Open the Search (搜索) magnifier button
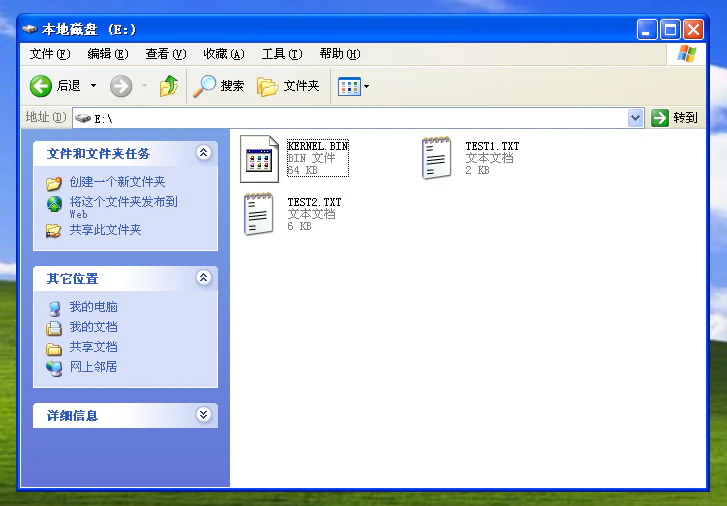727x506 pixels. pyautogui.click(x=218, y=86)
